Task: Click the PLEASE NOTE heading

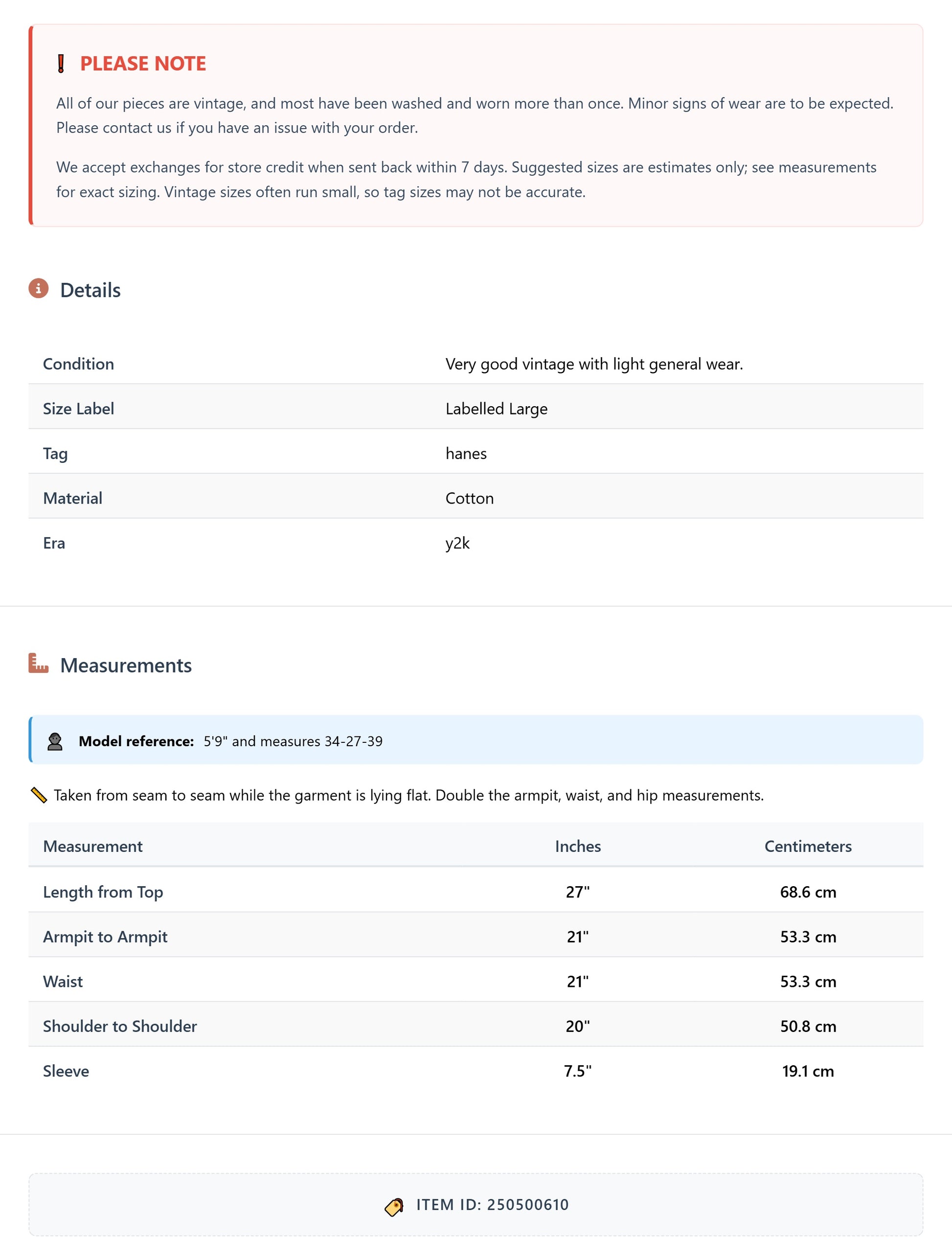Action: click(143, 64)
